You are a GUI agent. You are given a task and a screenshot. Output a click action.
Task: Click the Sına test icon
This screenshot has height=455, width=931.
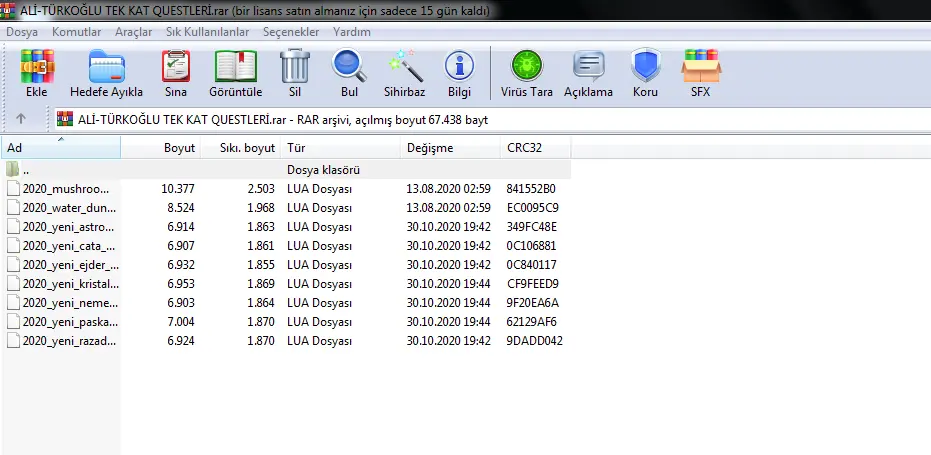point(176,66)
